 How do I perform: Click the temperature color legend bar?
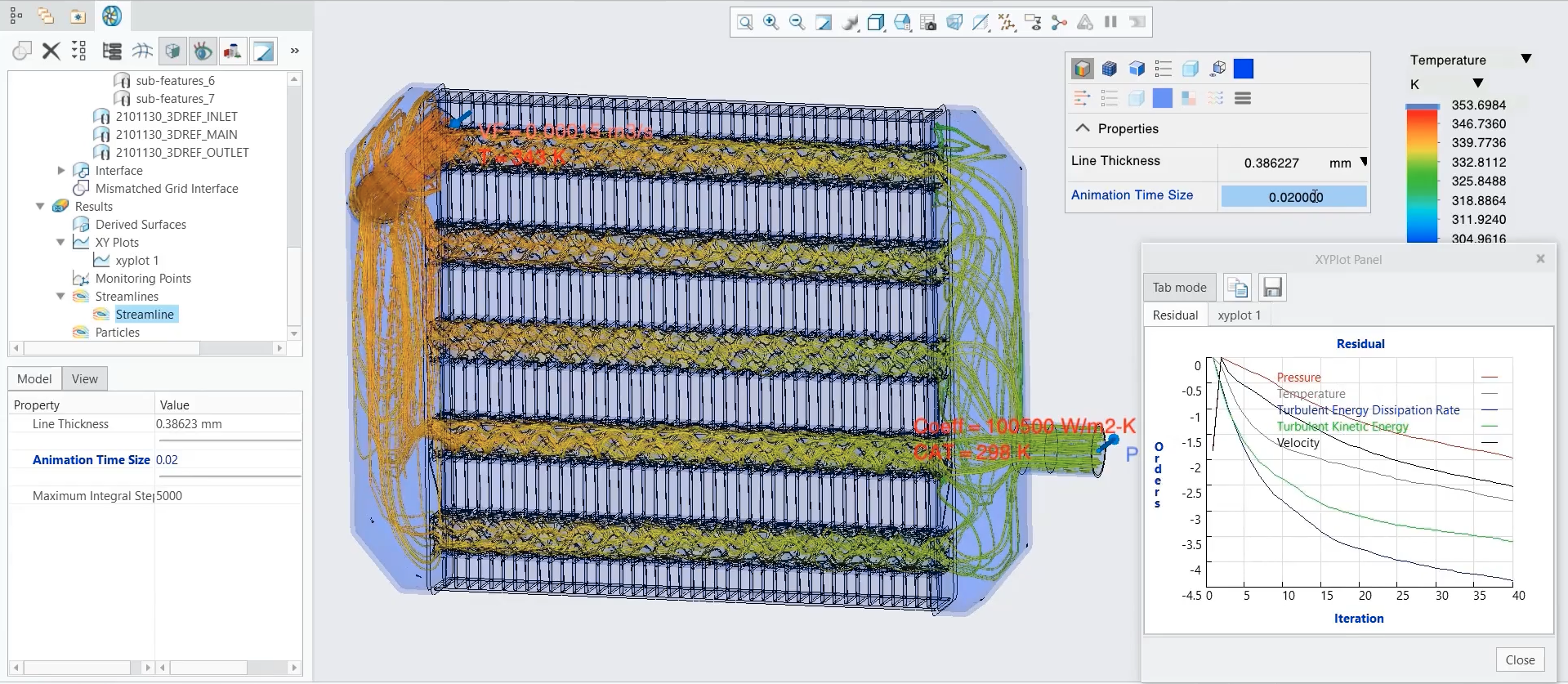tap(1422, 173)
